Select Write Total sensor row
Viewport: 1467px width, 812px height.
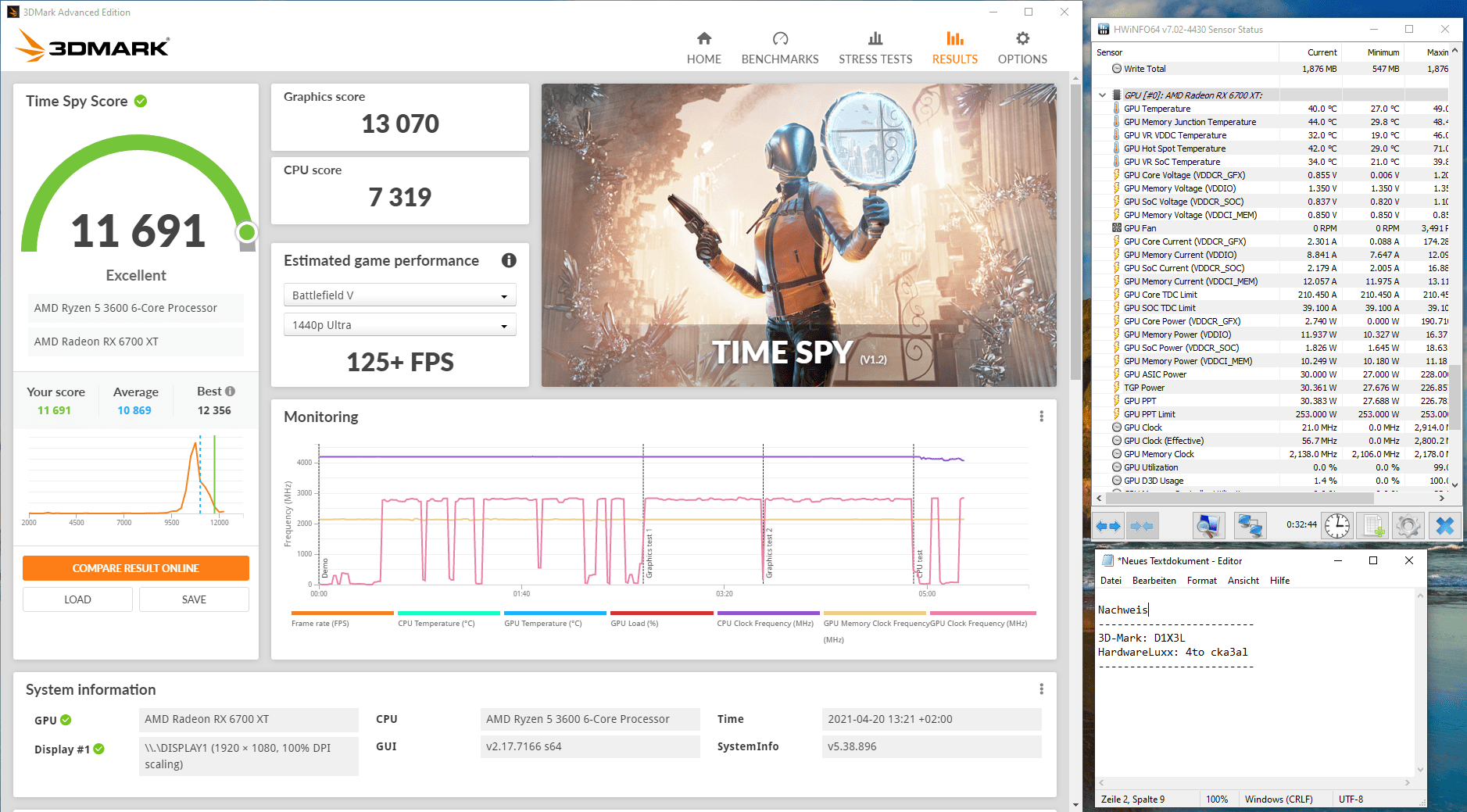coord(1271,69)
